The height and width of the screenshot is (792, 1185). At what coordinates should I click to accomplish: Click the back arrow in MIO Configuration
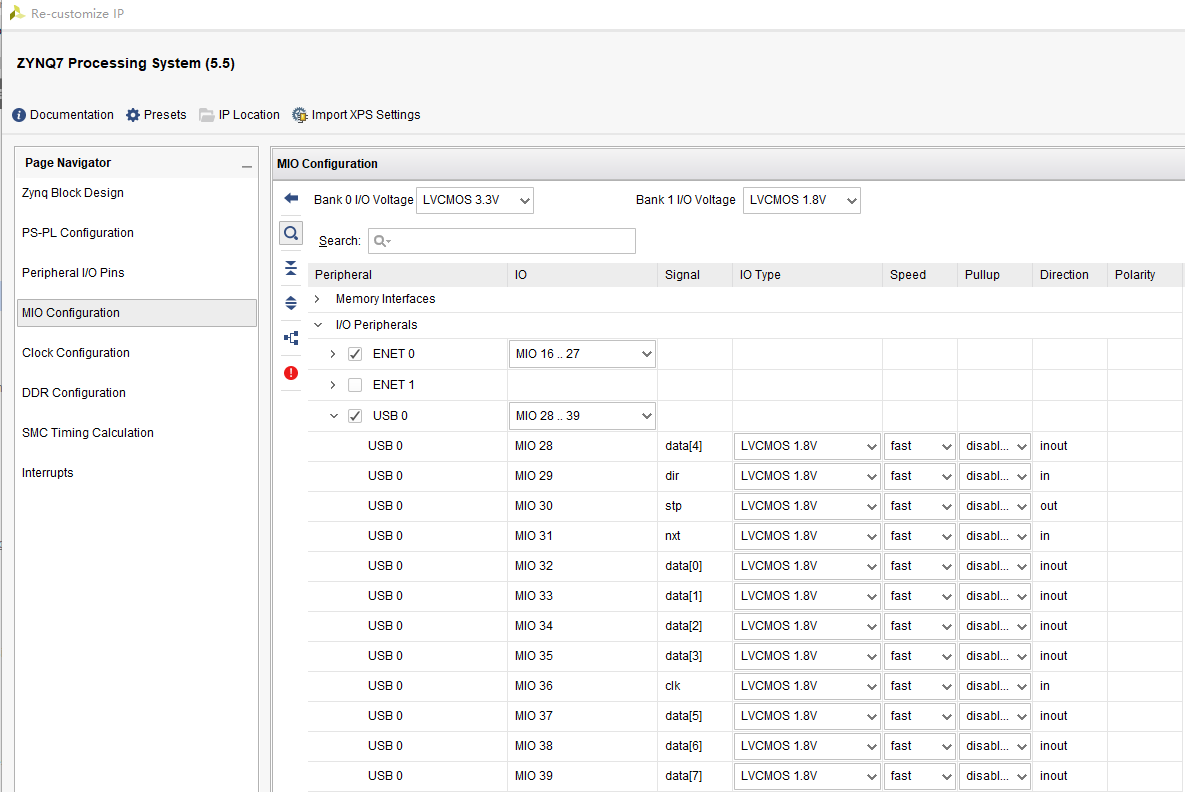click(x=291, y=198)
